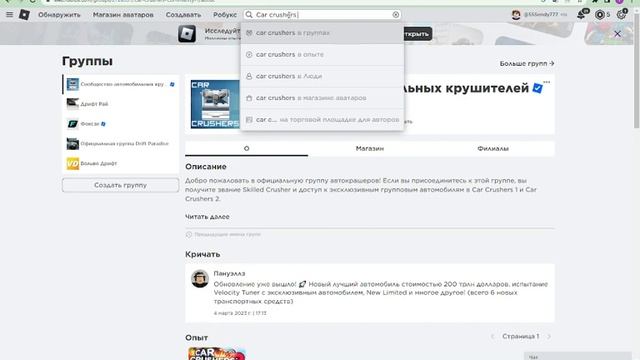This screenshot has width=640, height=360.
Task: Select the Форсаж group in the sidebar
Action: [x=120, y=124]
